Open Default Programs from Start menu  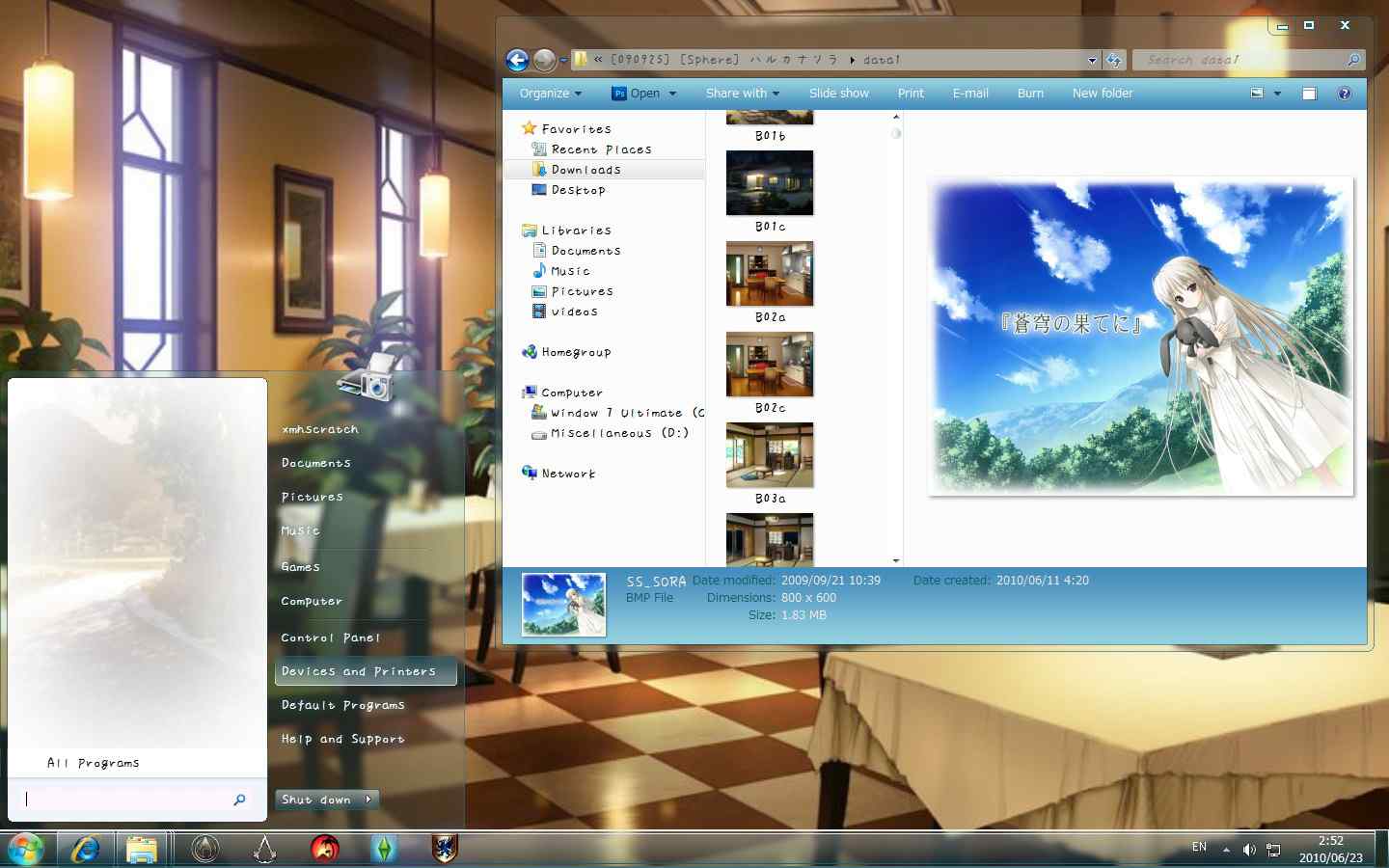point(342,705)
